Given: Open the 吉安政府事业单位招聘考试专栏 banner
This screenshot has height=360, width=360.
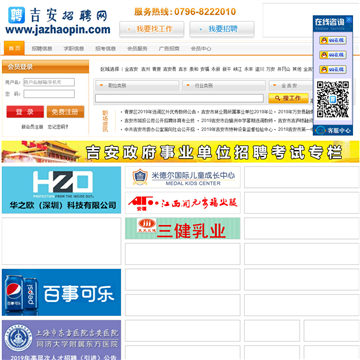Looking at the screenshot, I should (180, 152).
